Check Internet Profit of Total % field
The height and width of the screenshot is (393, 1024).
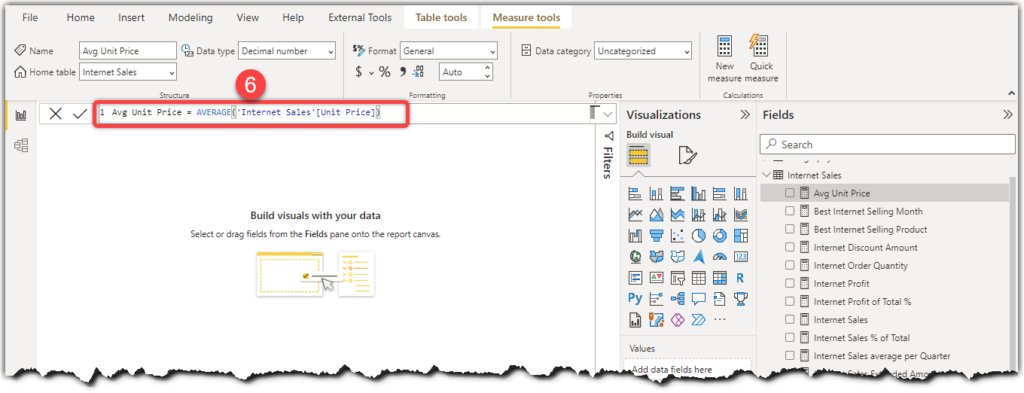[790, 302]
